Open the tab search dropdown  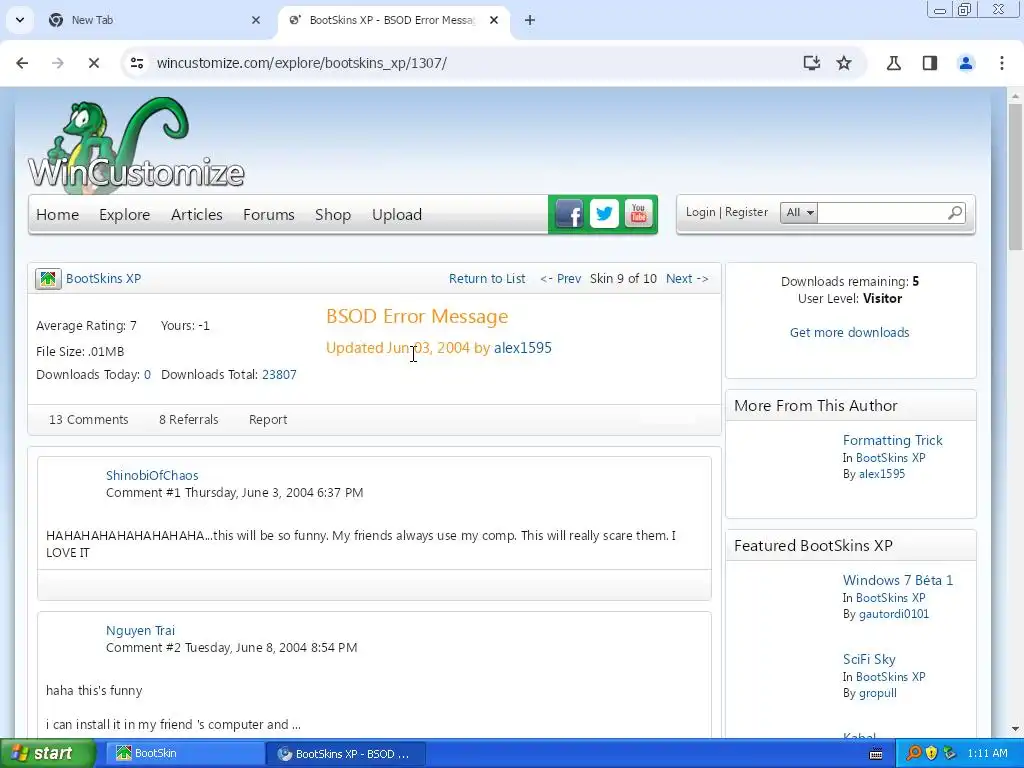pos(20,20)
